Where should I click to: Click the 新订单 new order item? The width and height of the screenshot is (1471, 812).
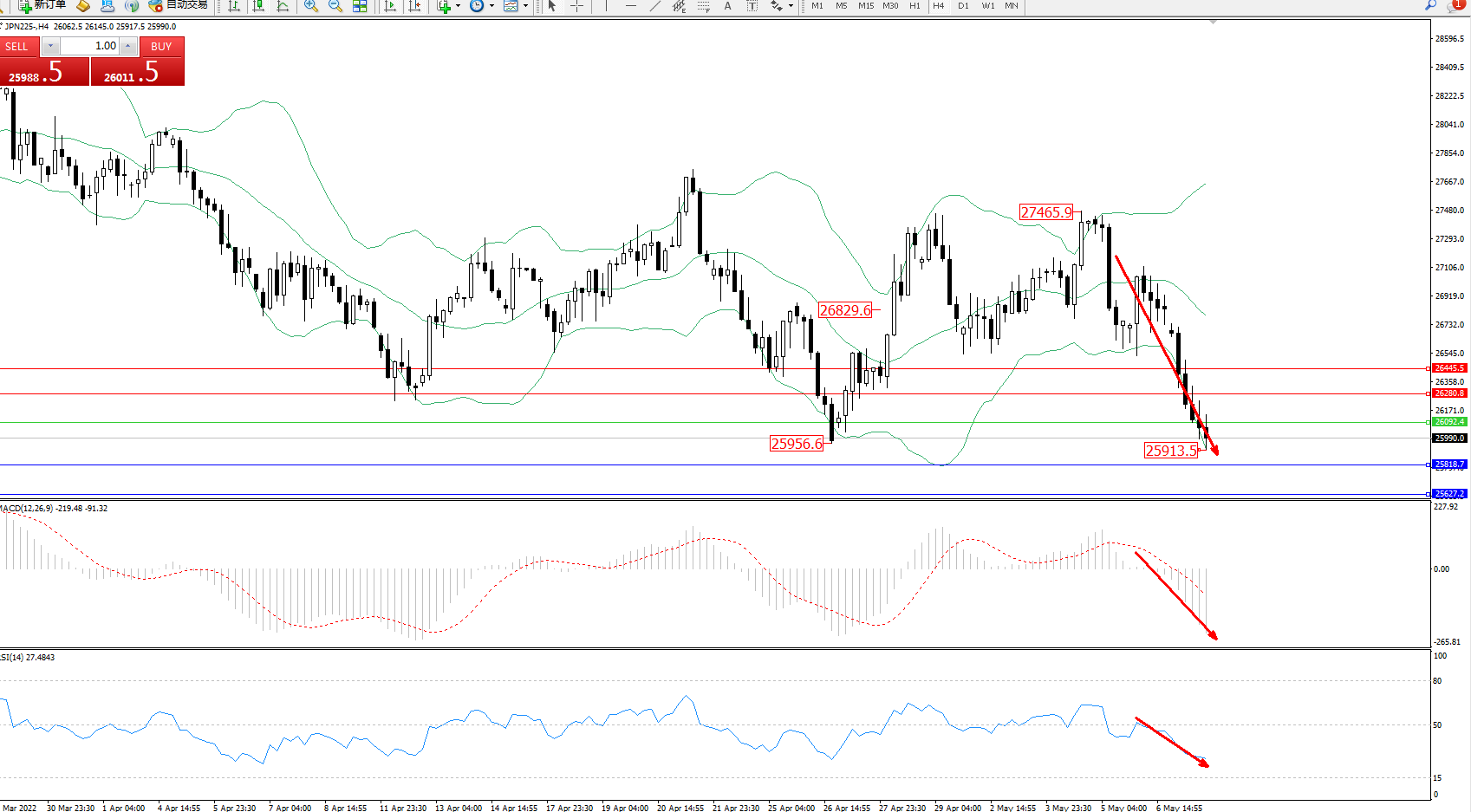(42, 5)
